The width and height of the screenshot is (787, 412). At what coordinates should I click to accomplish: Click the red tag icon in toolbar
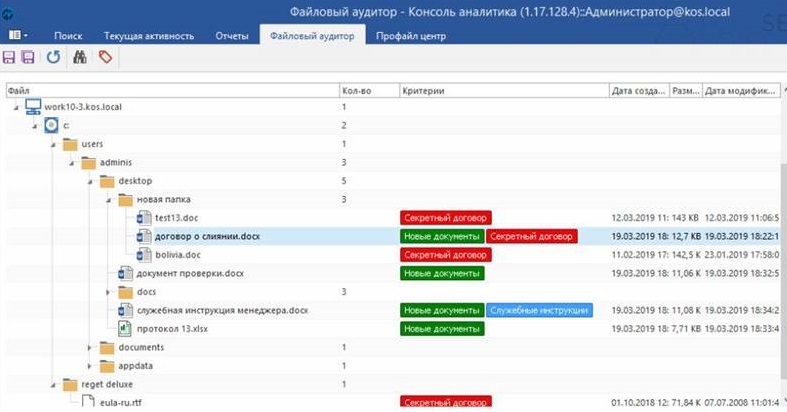(x=105, y=58)
